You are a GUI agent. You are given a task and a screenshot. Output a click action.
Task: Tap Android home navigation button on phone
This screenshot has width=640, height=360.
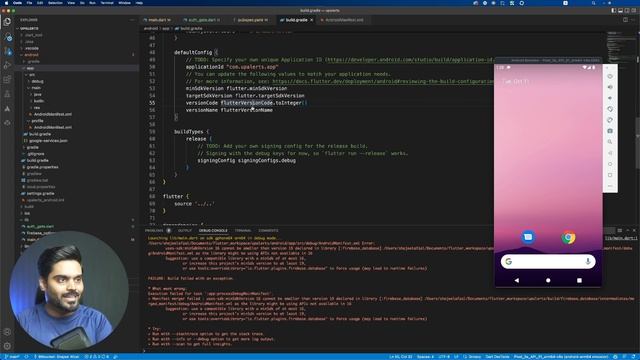pos(548,280)
